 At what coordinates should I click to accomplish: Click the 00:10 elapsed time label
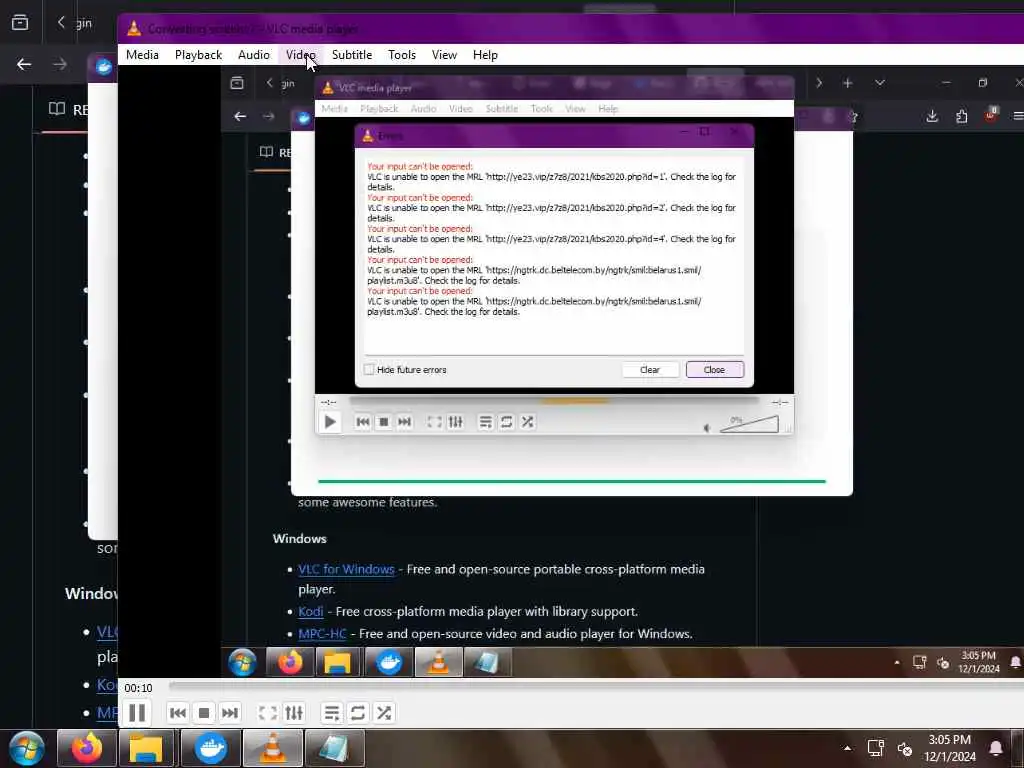(138, 688)
